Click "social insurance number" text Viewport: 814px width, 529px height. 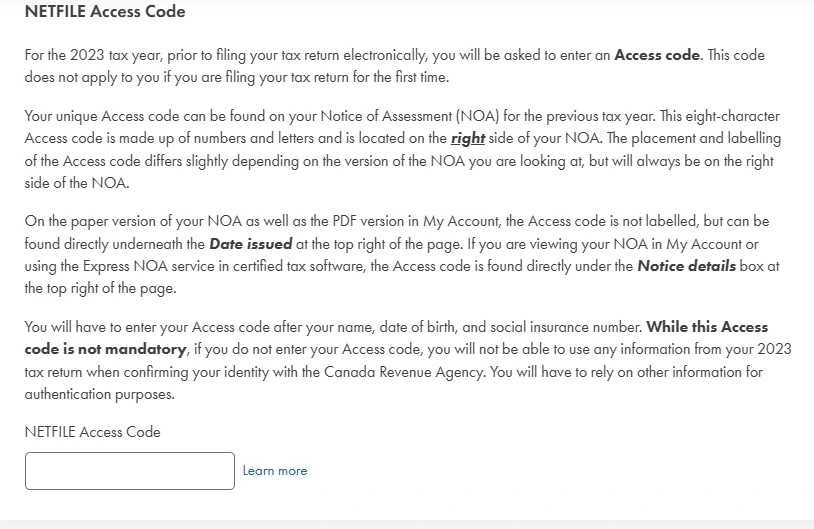pyautogui.click(x=566, y=327)
